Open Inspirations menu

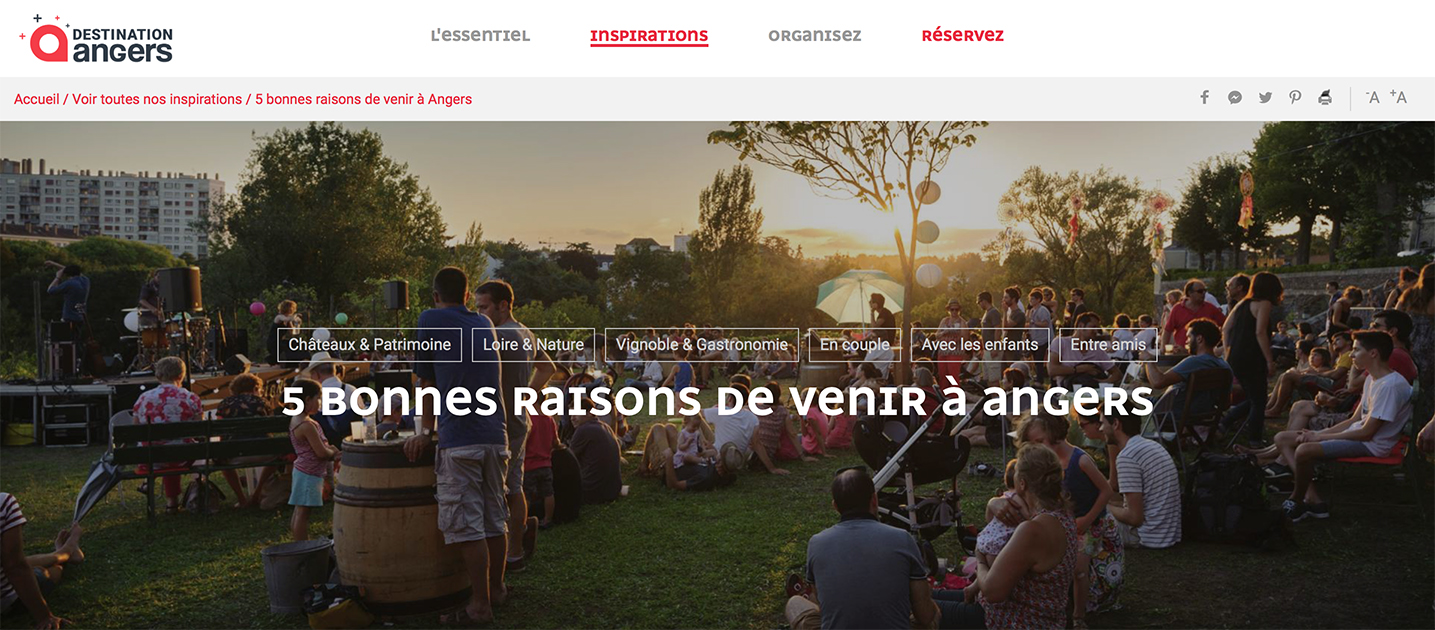tap(649, 36)
